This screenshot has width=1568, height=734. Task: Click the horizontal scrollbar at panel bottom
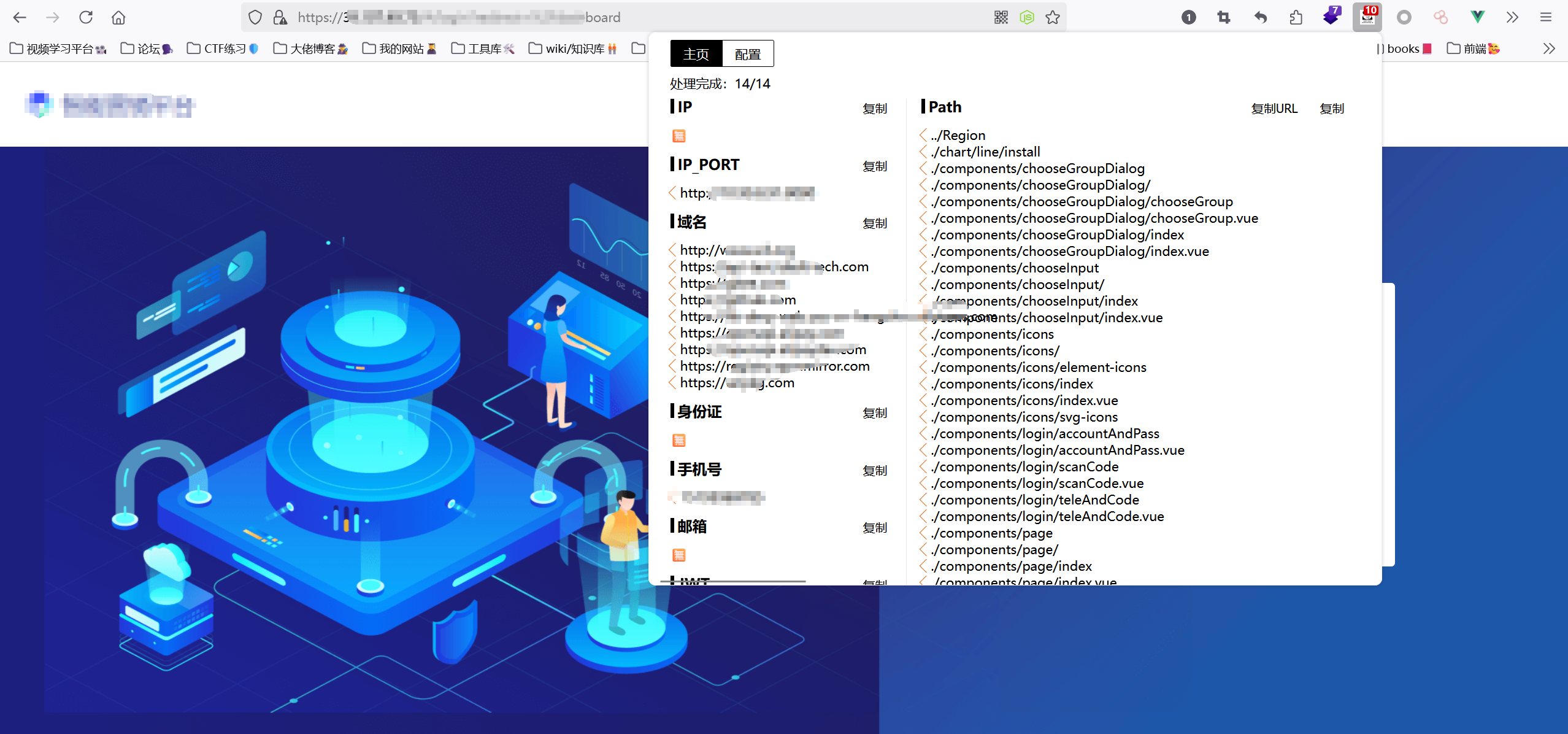pyautogui.click(x=733, y=581)
